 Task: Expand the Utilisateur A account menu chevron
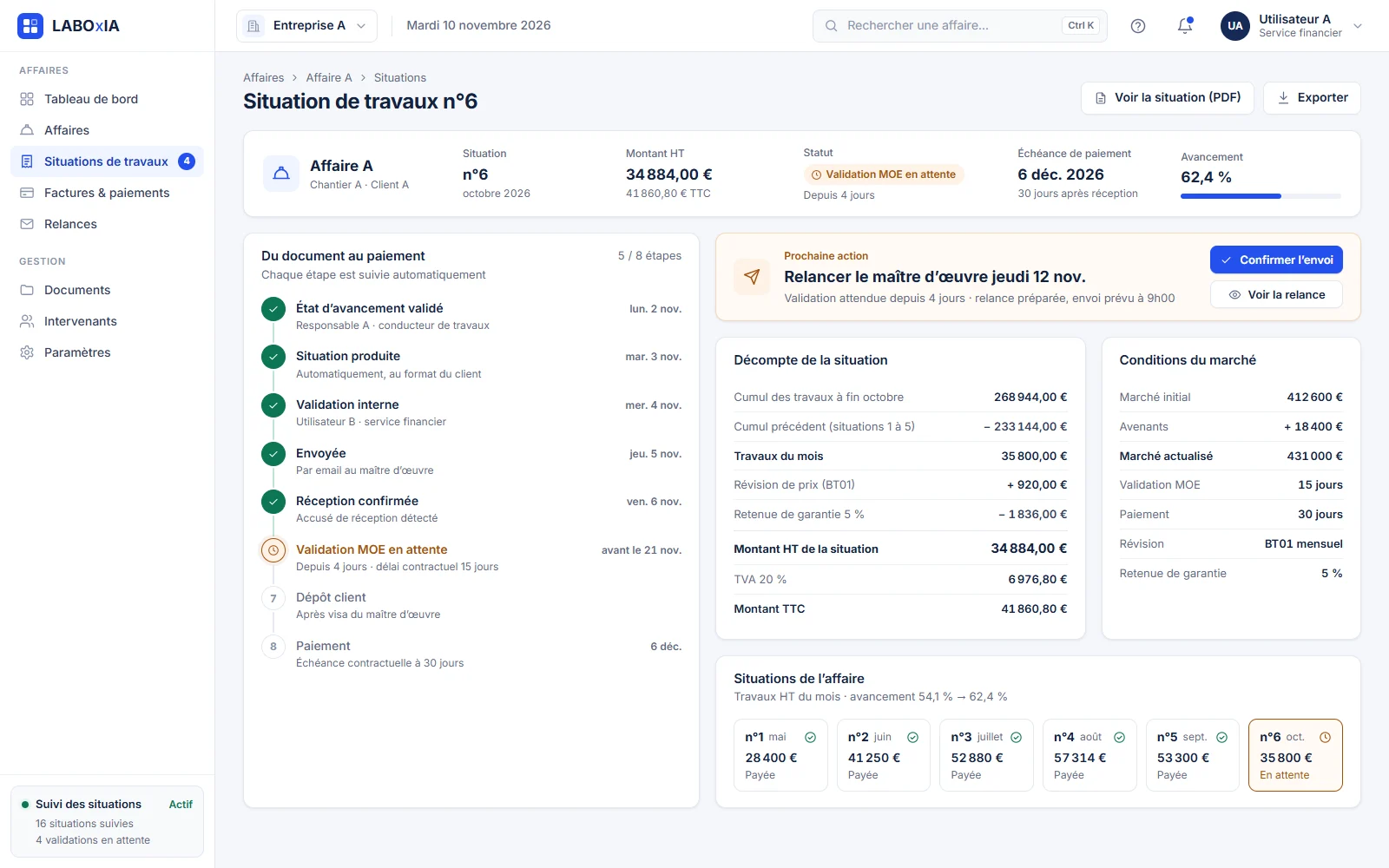click(x=1358, y=26)
